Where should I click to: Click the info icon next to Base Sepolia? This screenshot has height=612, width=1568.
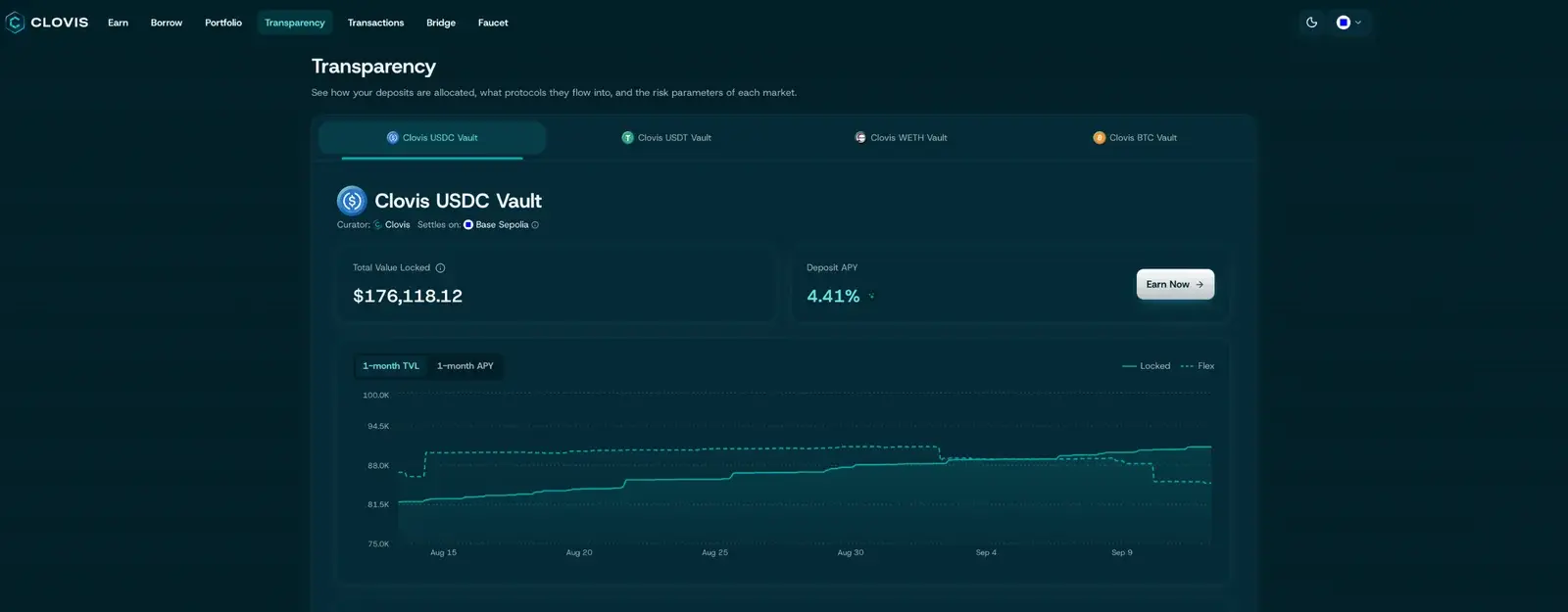pyautogui.click(x=535, y=225)
